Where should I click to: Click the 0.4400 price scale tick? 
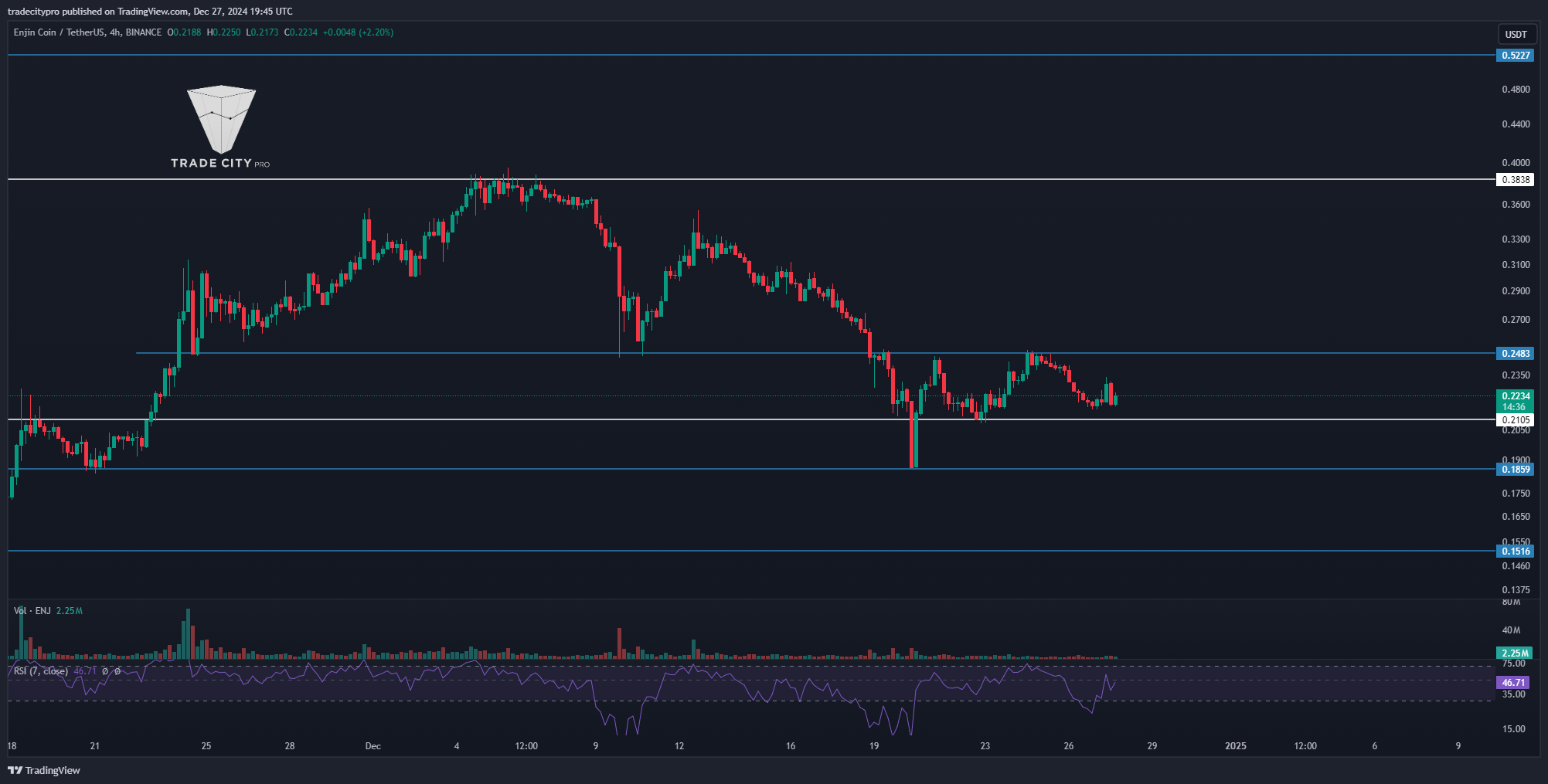1516,124
